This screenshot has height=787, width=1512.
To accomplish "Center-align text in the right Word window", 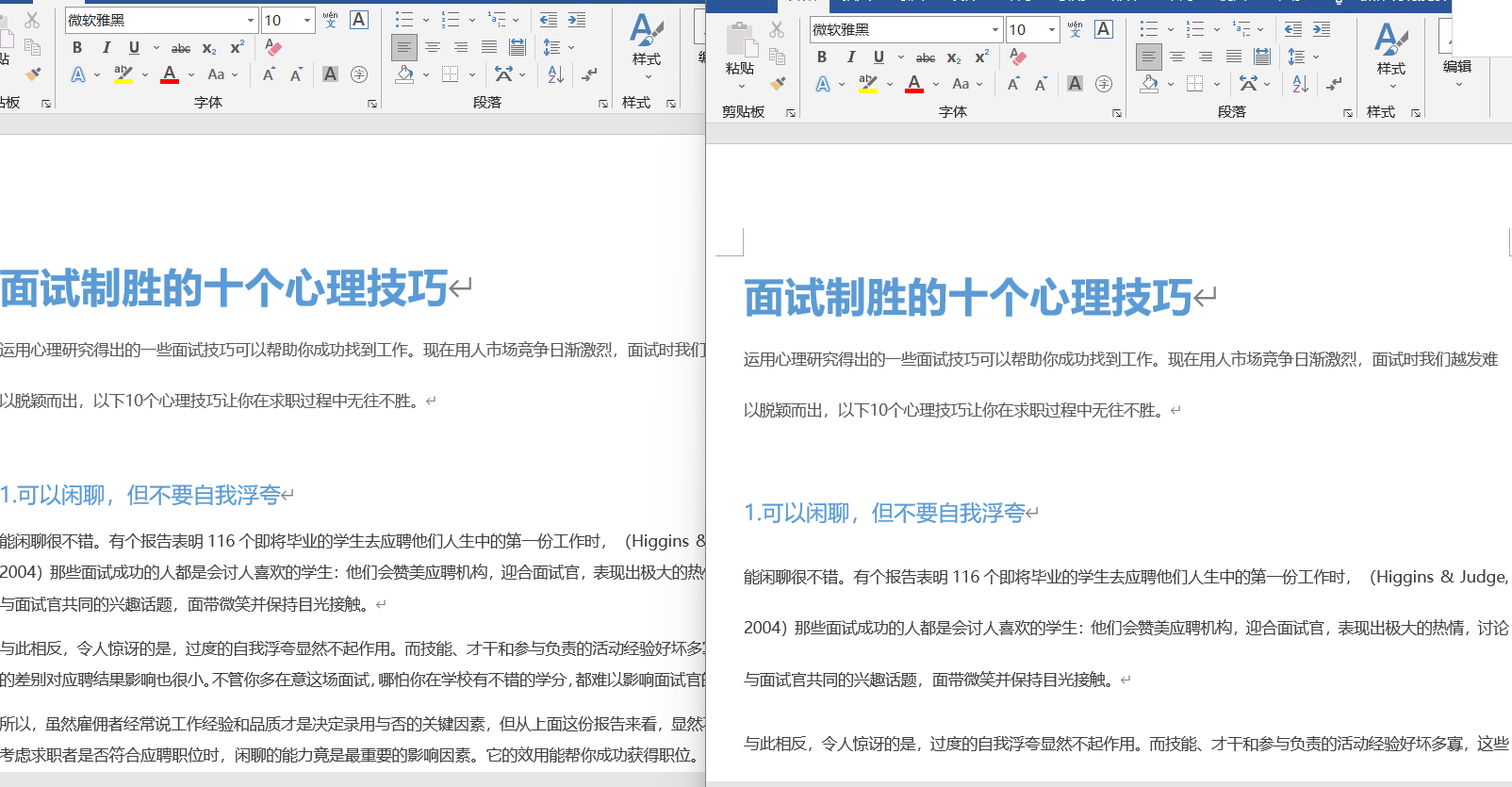I will (1176, 57).
